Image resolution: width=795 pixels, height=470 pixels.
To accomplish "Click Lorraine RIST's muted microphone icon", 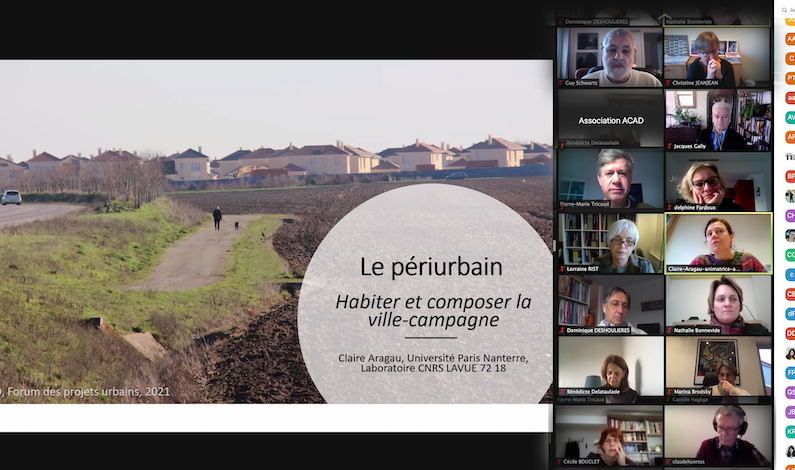I will point(562,269).
